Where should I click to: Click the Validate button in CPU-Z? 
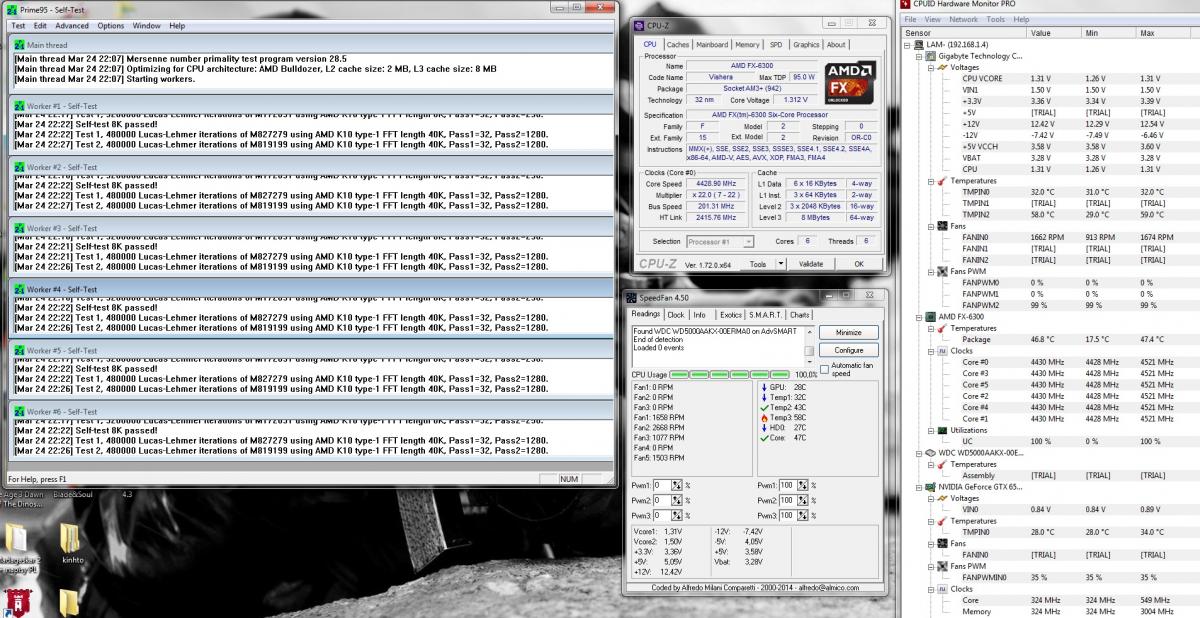[x=811, y=264]
